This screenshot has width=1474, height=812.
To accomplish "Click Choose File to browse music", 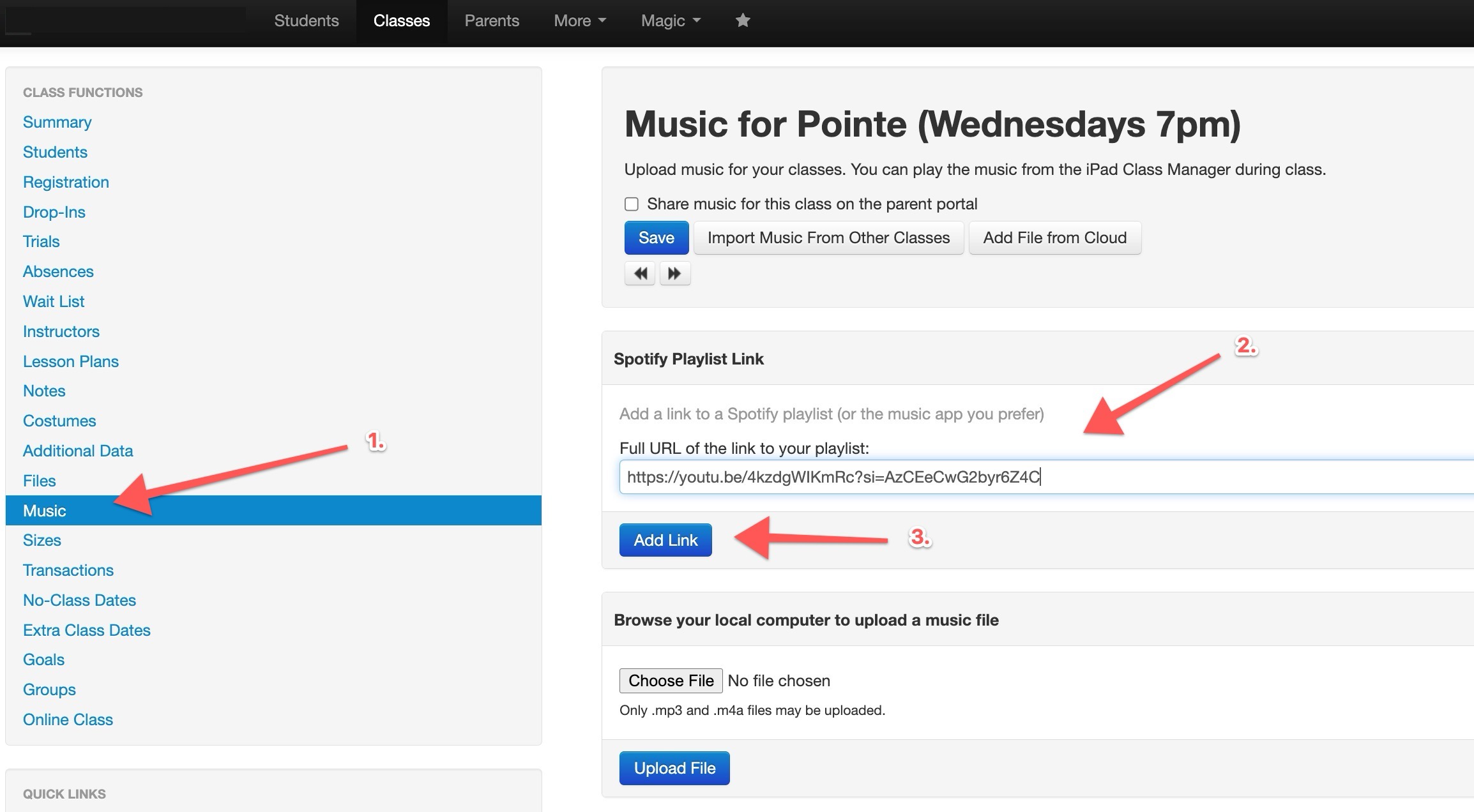I will point(671,680).
